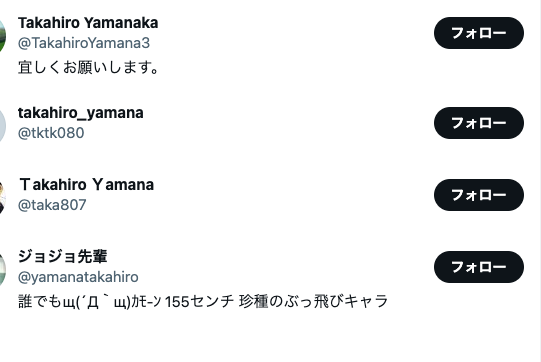541x362 pixels.
Task: Select the bio mentioning 155センチ
Action: [203, 302]
